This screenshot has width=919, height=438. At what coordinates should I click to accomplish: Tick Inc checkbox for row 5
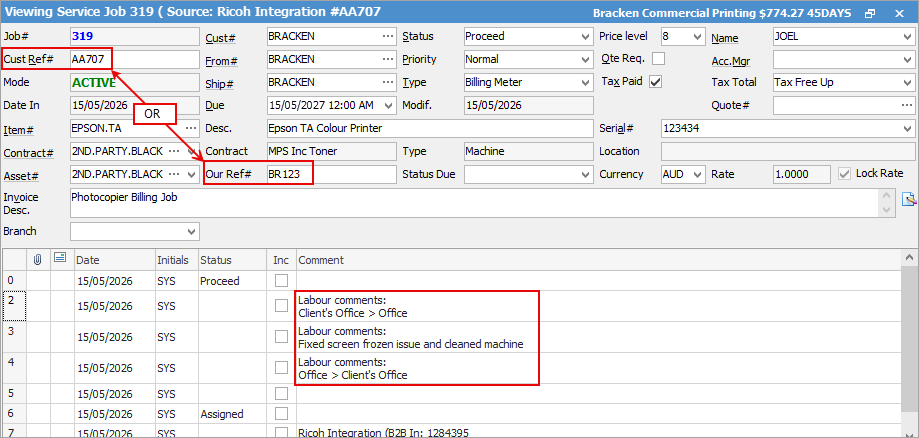click(281, 393)
